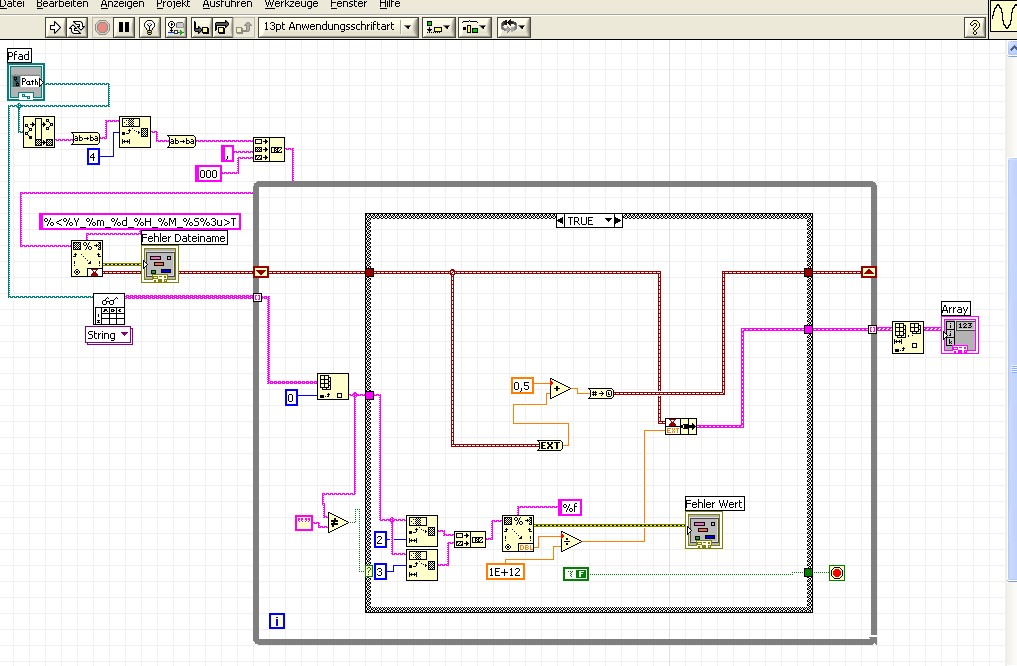Select the To Extended Precision EXT node
The width and height of the screenshot is (1017, 666).
click(550, 446)
